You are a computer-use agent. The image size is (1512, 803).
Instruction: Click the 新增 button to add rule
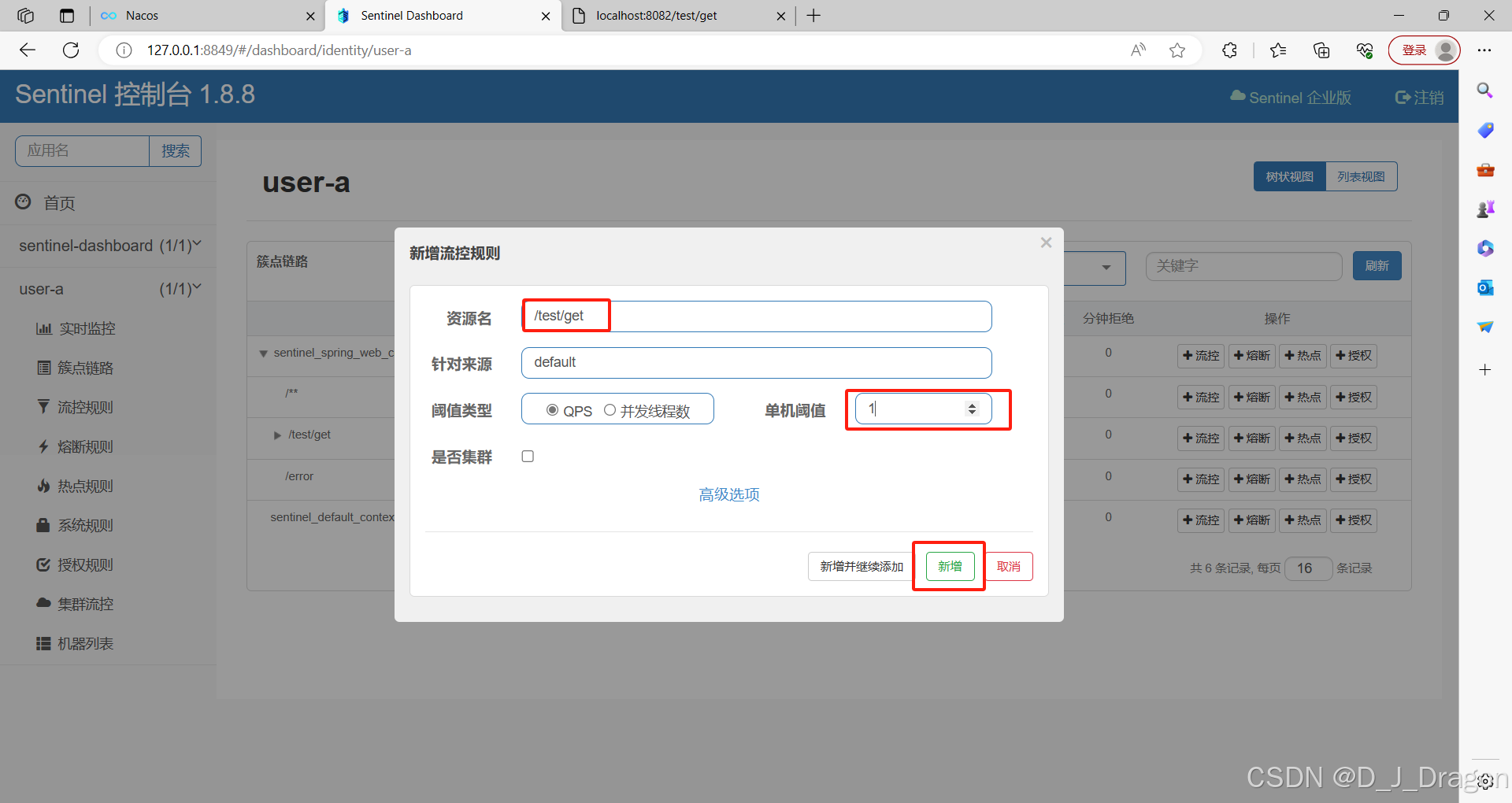pos(950,566)
